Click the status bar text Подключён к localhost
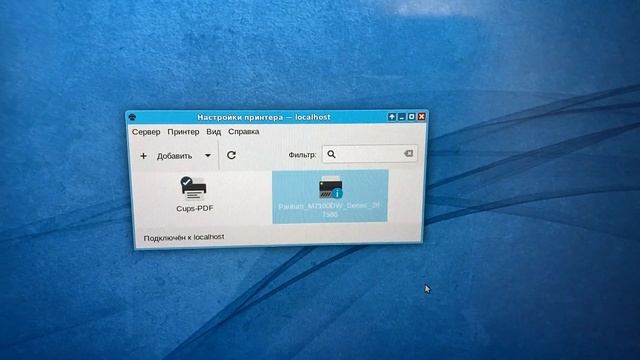The width and height of the screenshot is (640, 360). click(184, 237)
